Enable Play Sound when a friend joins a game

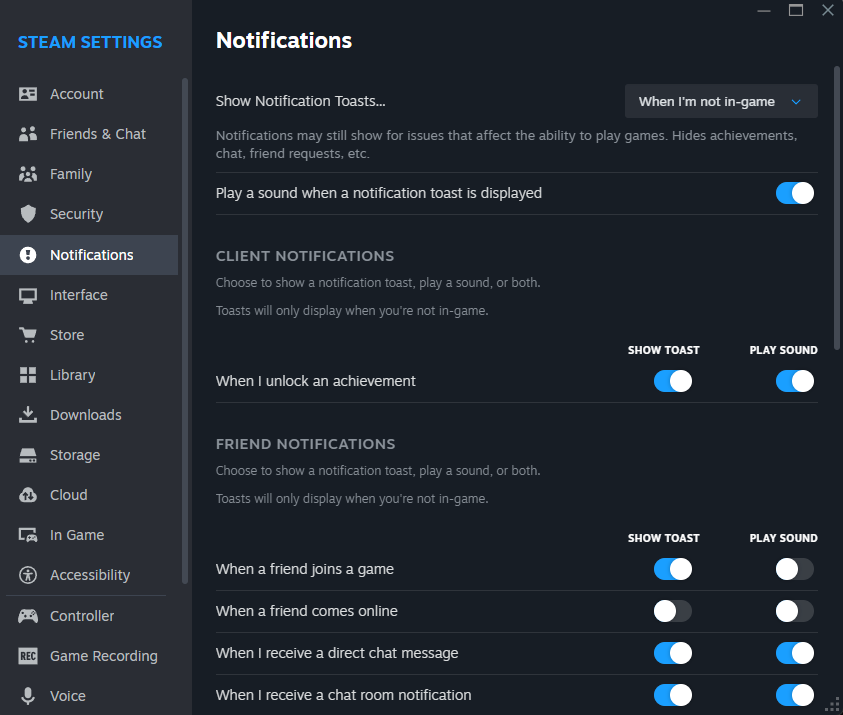point(794,568)
